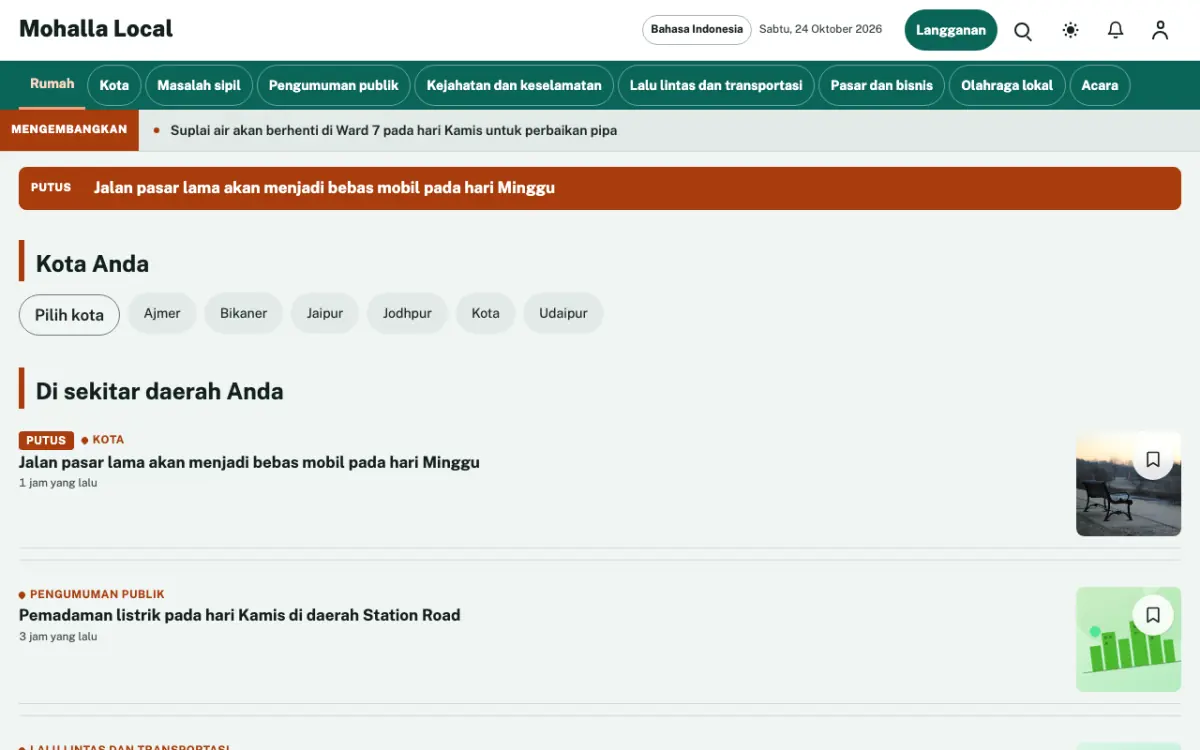The image size is (1200, 750).
Task: Bookmark the Jalan pasar lama article
Action: [1153, 459]
